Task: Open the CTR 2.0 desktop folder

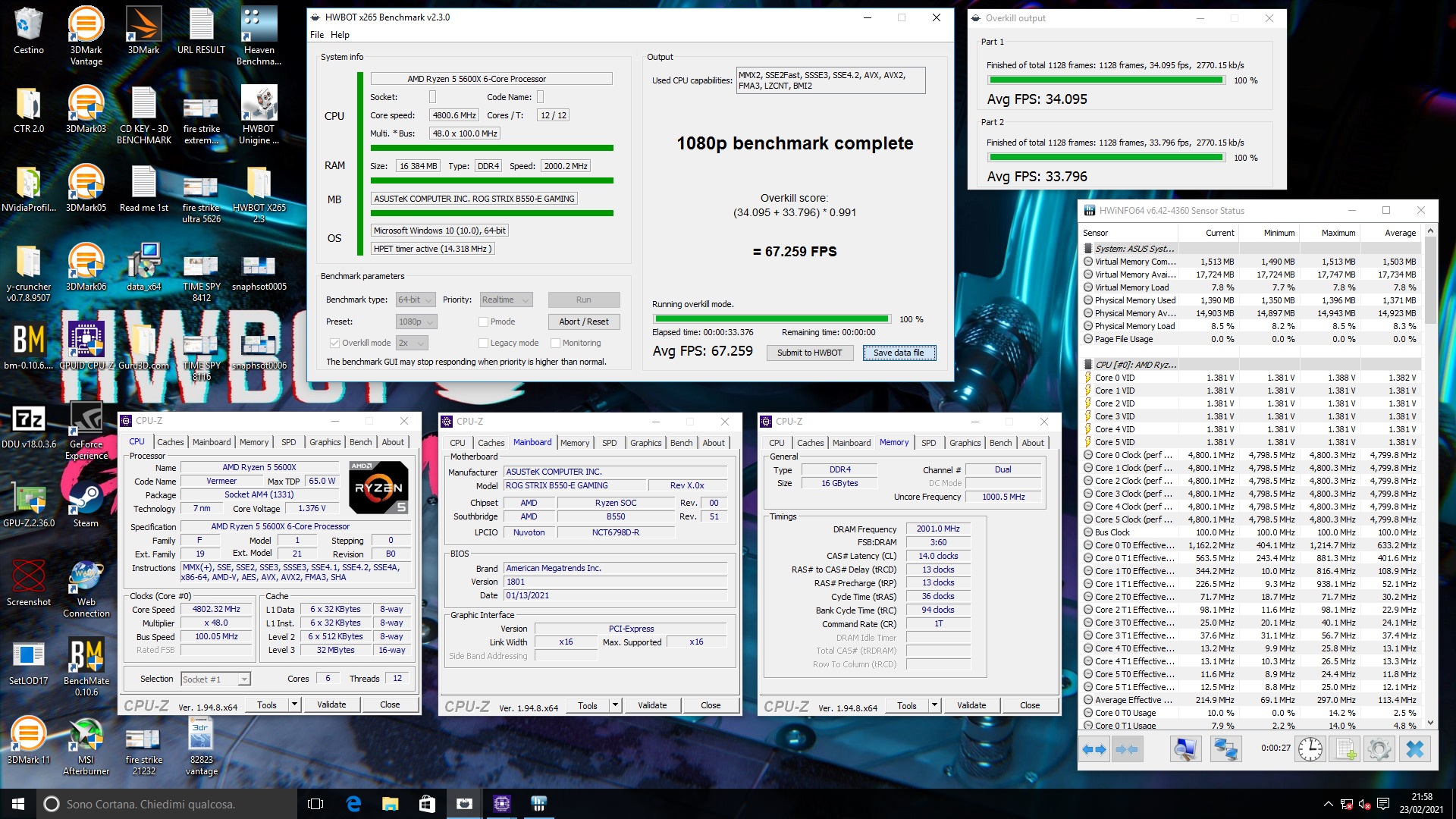Action: [x=28, y=110]
